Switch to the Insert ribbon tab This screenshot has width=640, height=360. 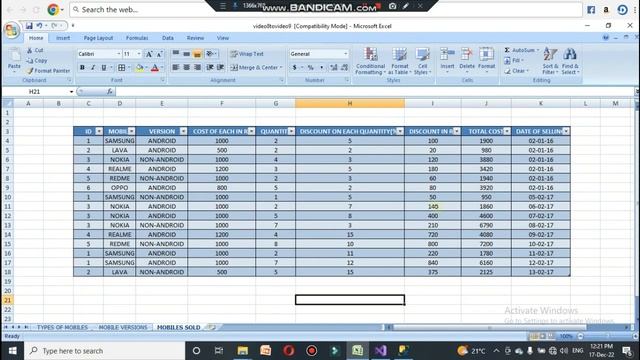pos(63,38)
